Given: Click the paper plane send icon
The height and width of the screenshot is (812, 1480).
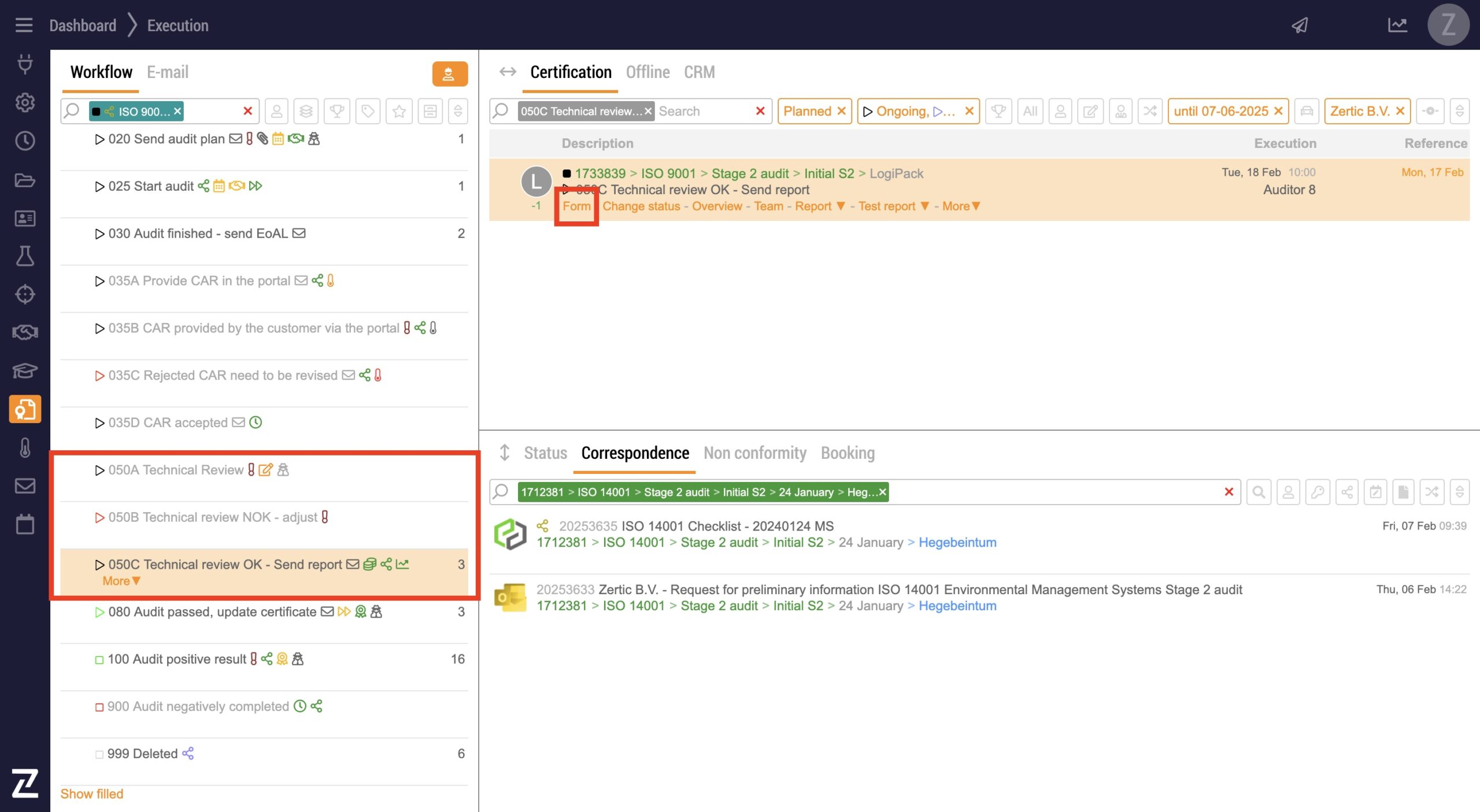Looking at the screenshot, I should coord(1300,25).
